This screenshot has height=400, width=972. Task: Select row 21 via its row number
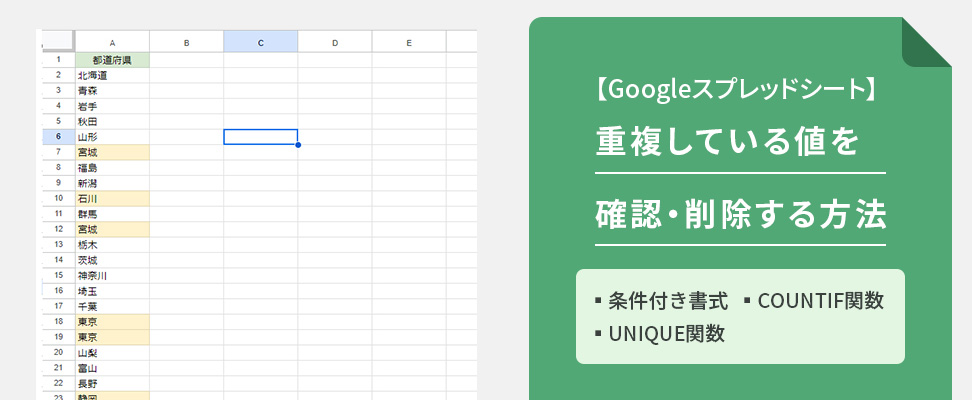coord(58,368)
